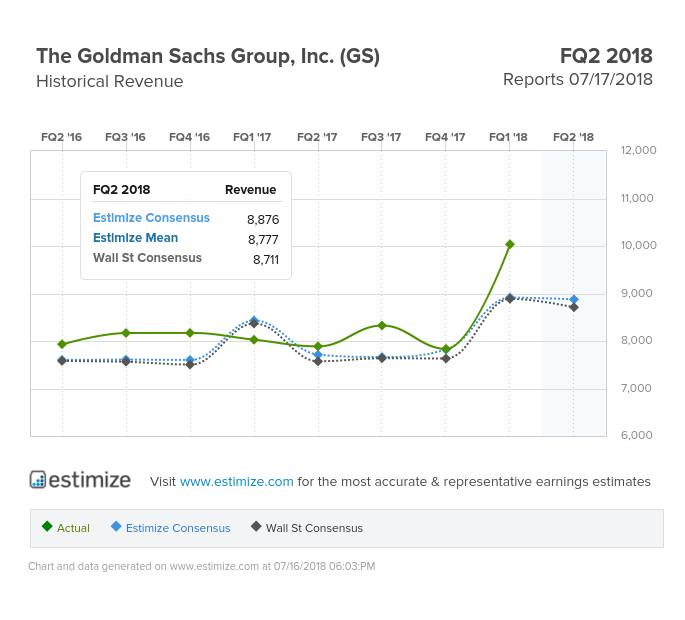Toggle the Actual legend entry
The height and width of the screenshot is (620, 685).
tap(66, 528)
